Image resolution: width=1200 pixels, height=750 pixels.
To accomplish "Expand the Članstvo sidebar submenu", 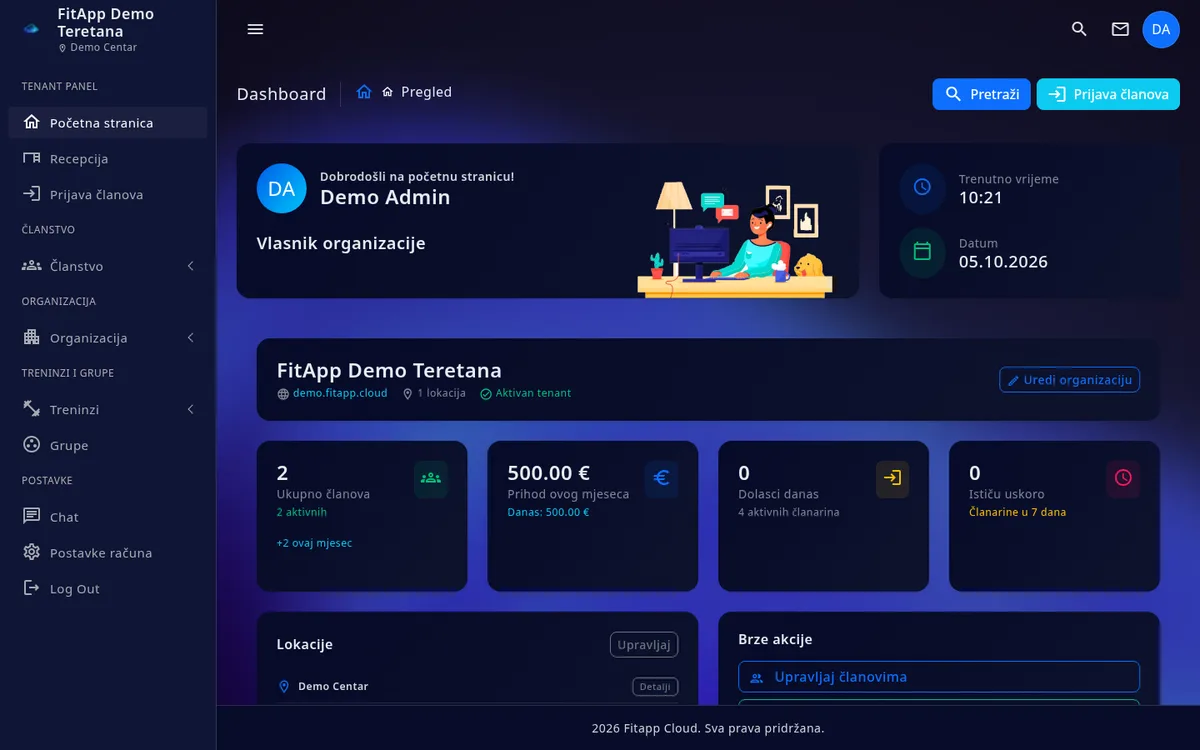I will click(108, 266).
